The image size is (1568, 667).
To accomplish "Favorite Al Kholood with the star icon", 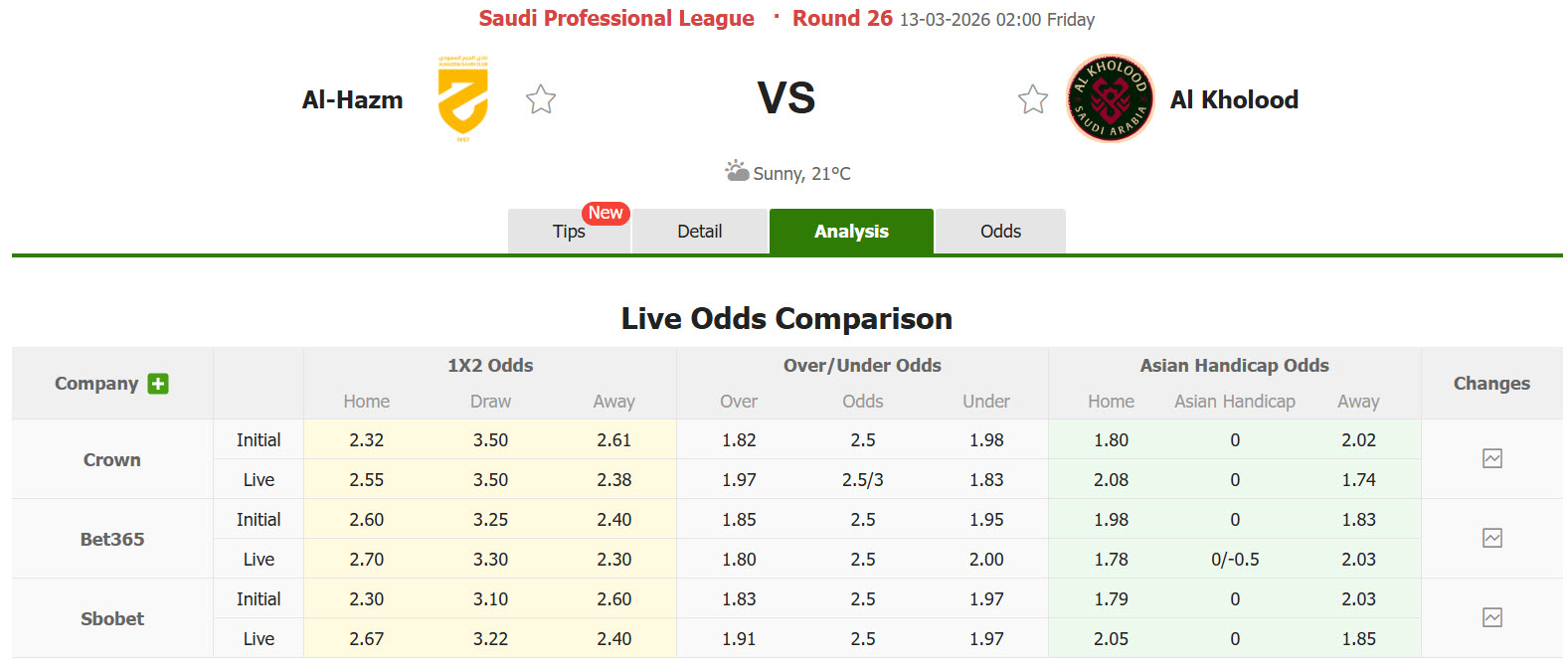I will [x=1033, y=99].
